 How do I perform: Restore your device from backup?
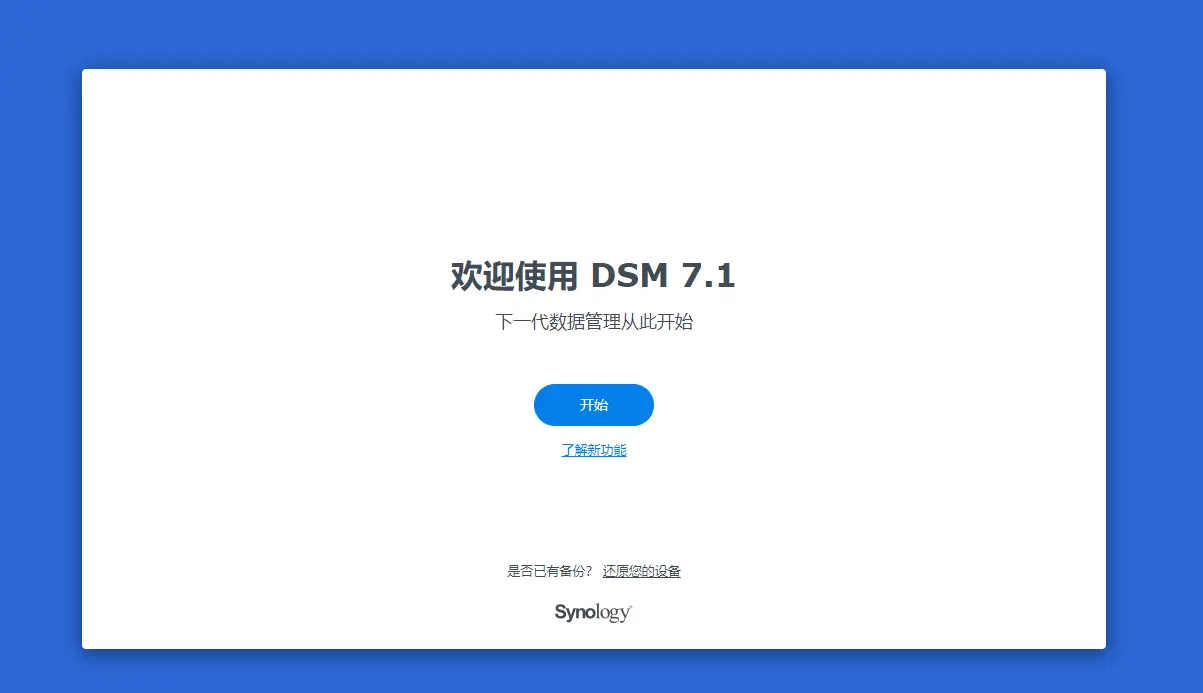pyautogui.click(x=642, y=571)
